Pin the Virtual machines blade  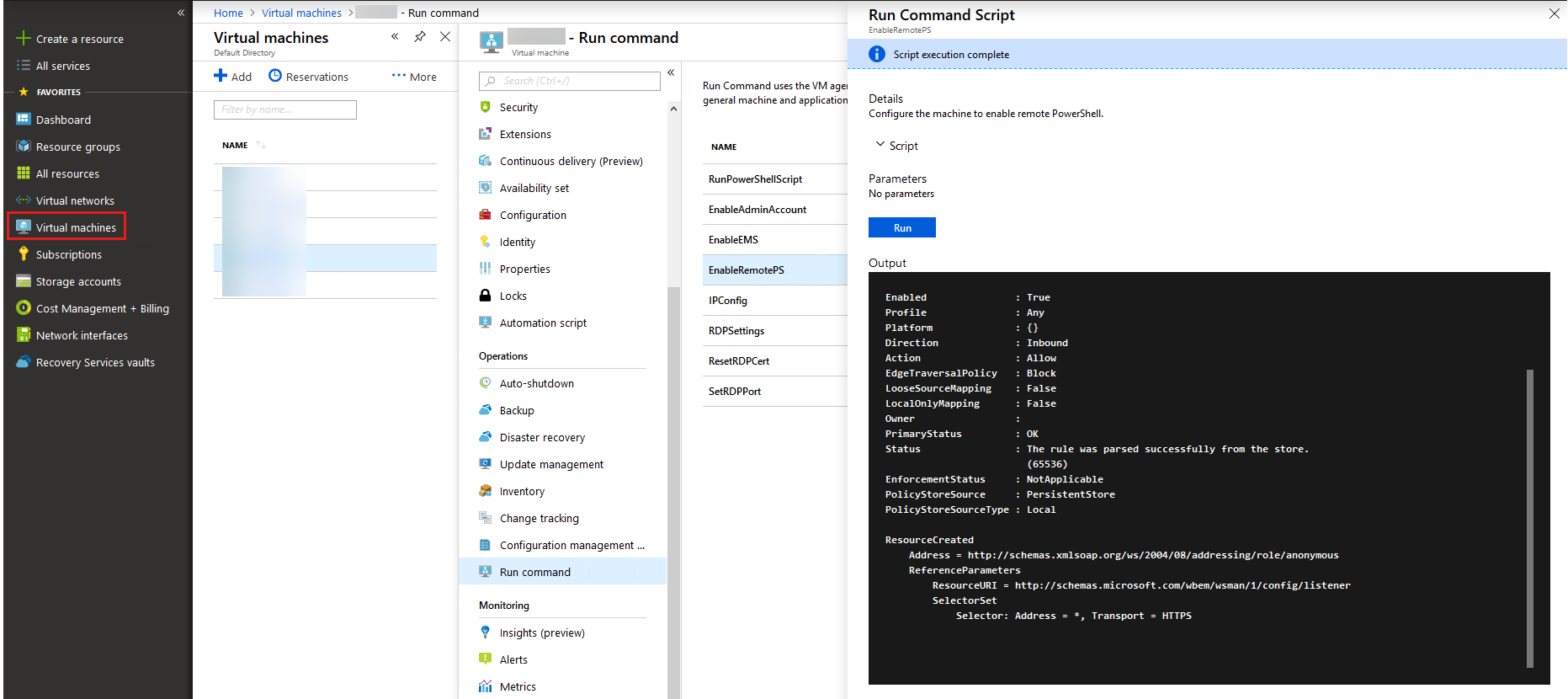coord(420,36)
